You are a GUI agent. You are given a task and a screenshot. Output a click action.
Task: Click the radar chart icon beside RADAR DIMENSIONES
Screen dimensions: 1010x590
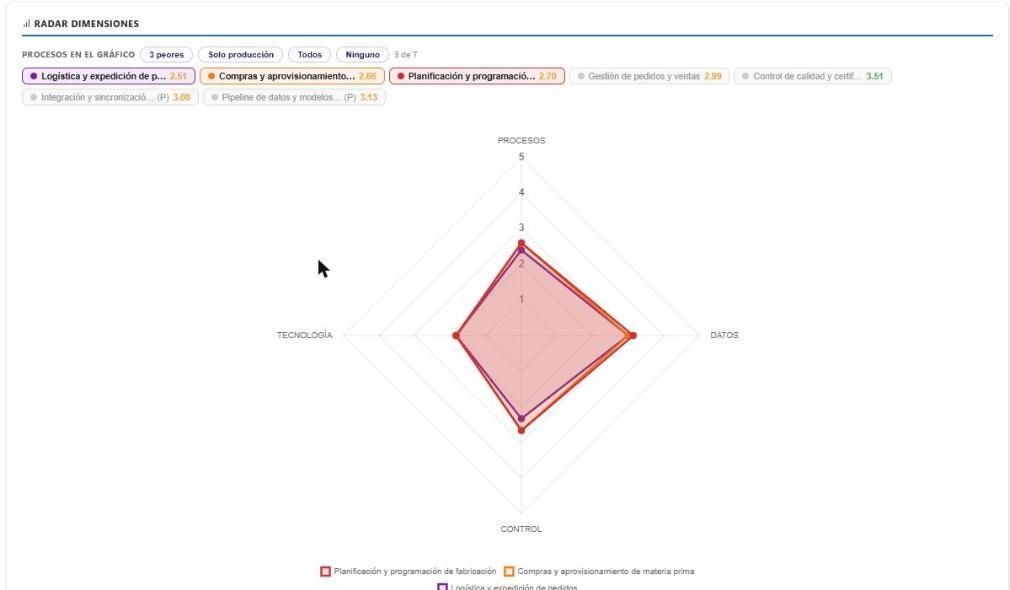tap(26, 24)
